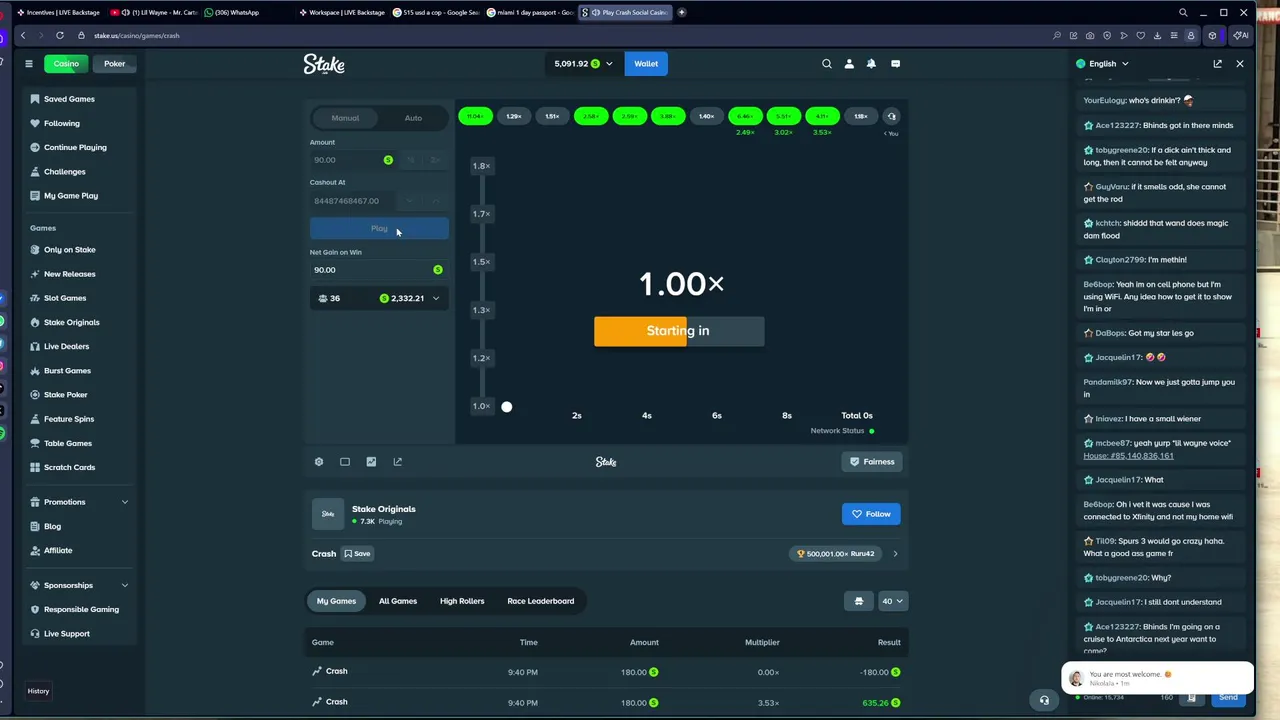The image size is (1280, 720).
Task: Switch to the My Games tab
Action: tap(336, 601)
